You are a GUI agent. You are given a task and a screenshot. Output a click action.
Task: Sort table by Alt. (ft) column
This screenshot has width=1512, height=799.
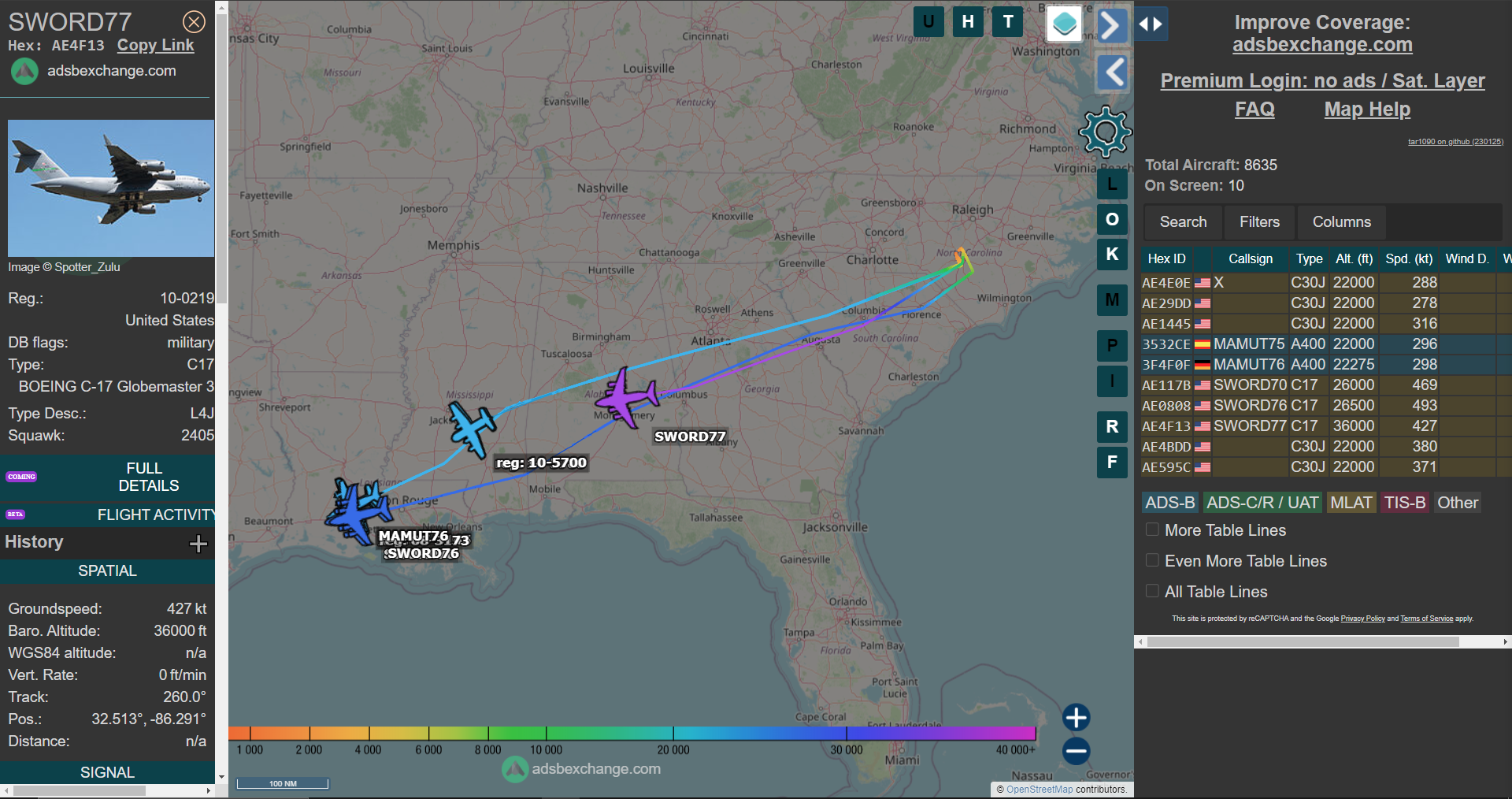click(1354, 258)
